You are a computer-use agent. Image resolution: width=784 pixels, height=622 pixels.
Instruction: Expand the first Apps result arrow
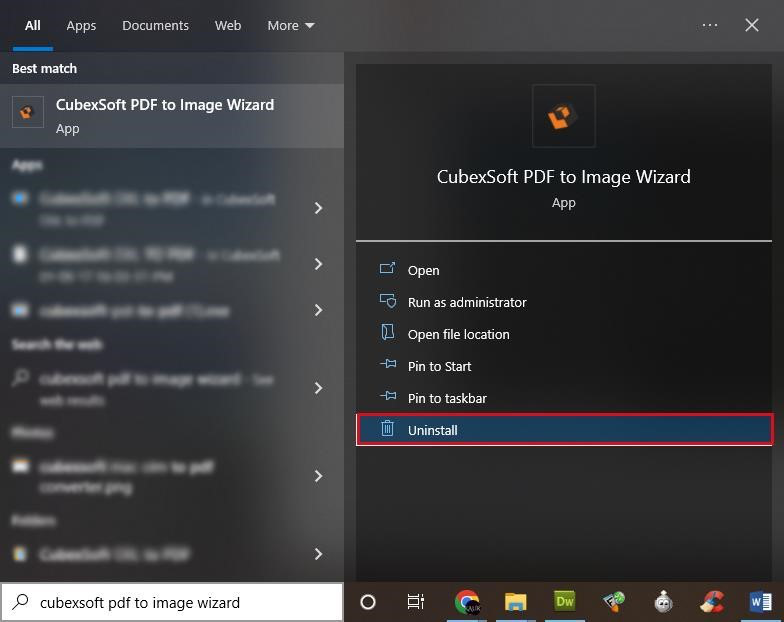pos(318,208)
